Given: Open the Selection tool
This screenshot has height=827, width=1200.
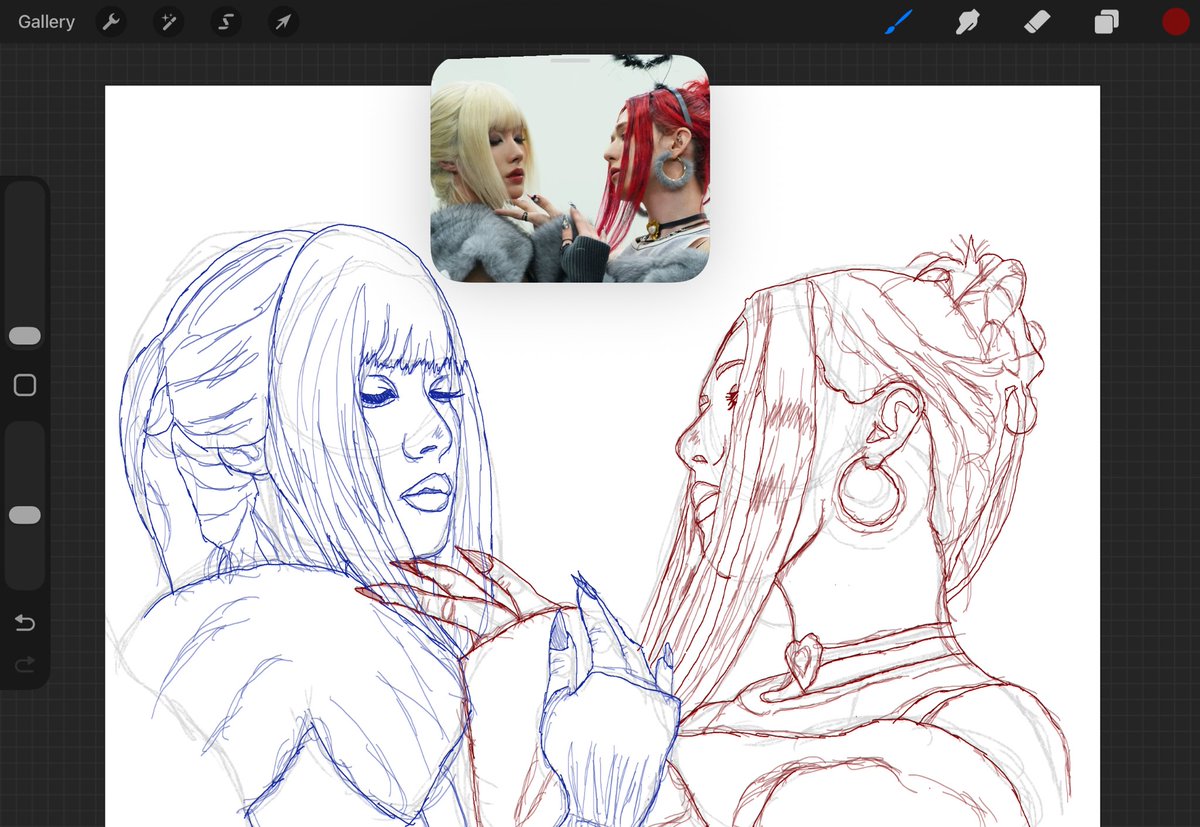Looking at the screenshot, I should [224, 21].
